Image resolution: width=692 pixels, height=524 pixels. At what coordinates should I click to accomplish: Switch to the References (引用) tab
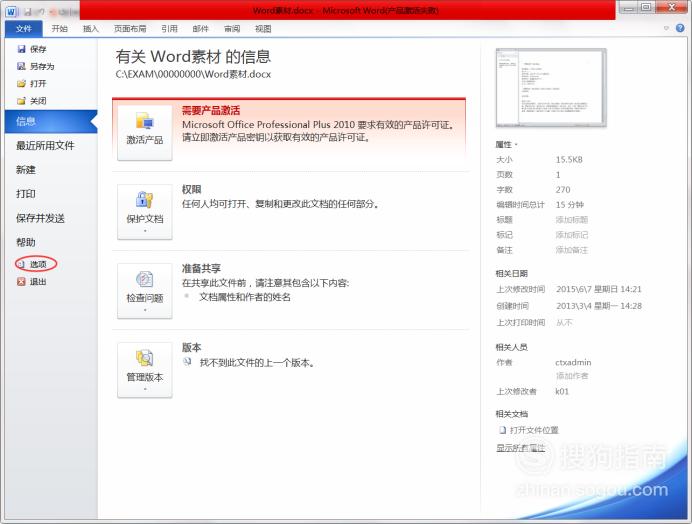pyautogui.click(x=169, y=29)
